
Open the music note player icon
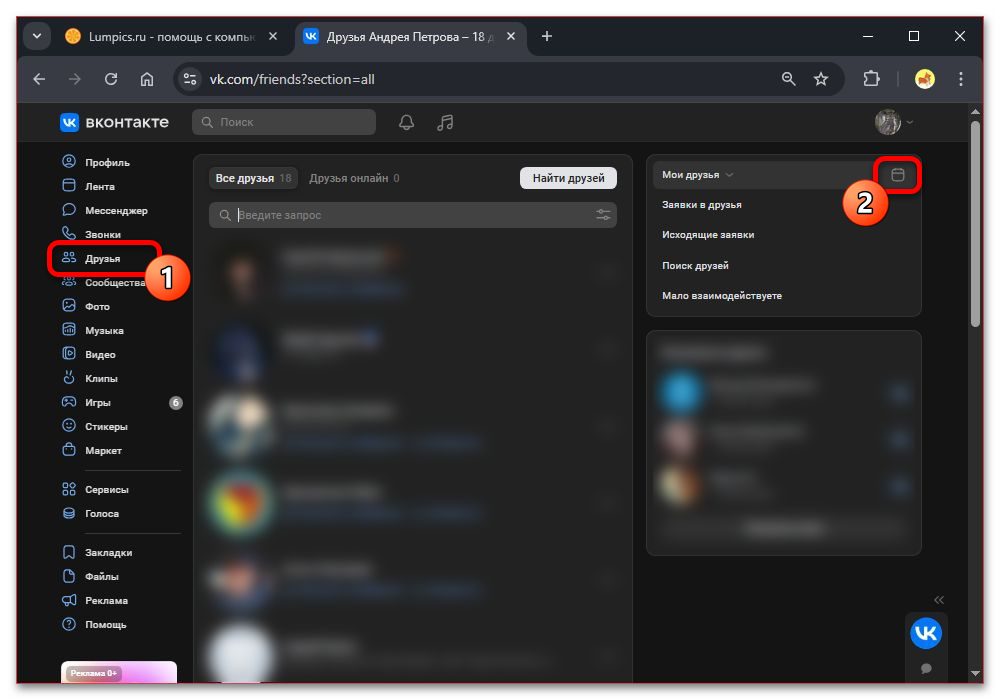coord(445,122)
